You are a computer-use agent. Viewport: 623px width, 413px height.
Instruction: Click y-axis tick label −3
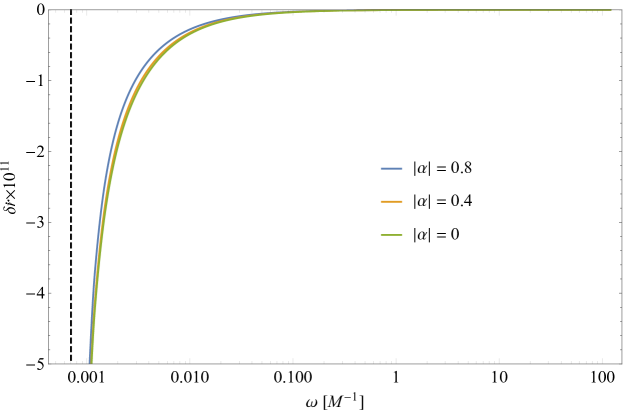tap(35, 222)
